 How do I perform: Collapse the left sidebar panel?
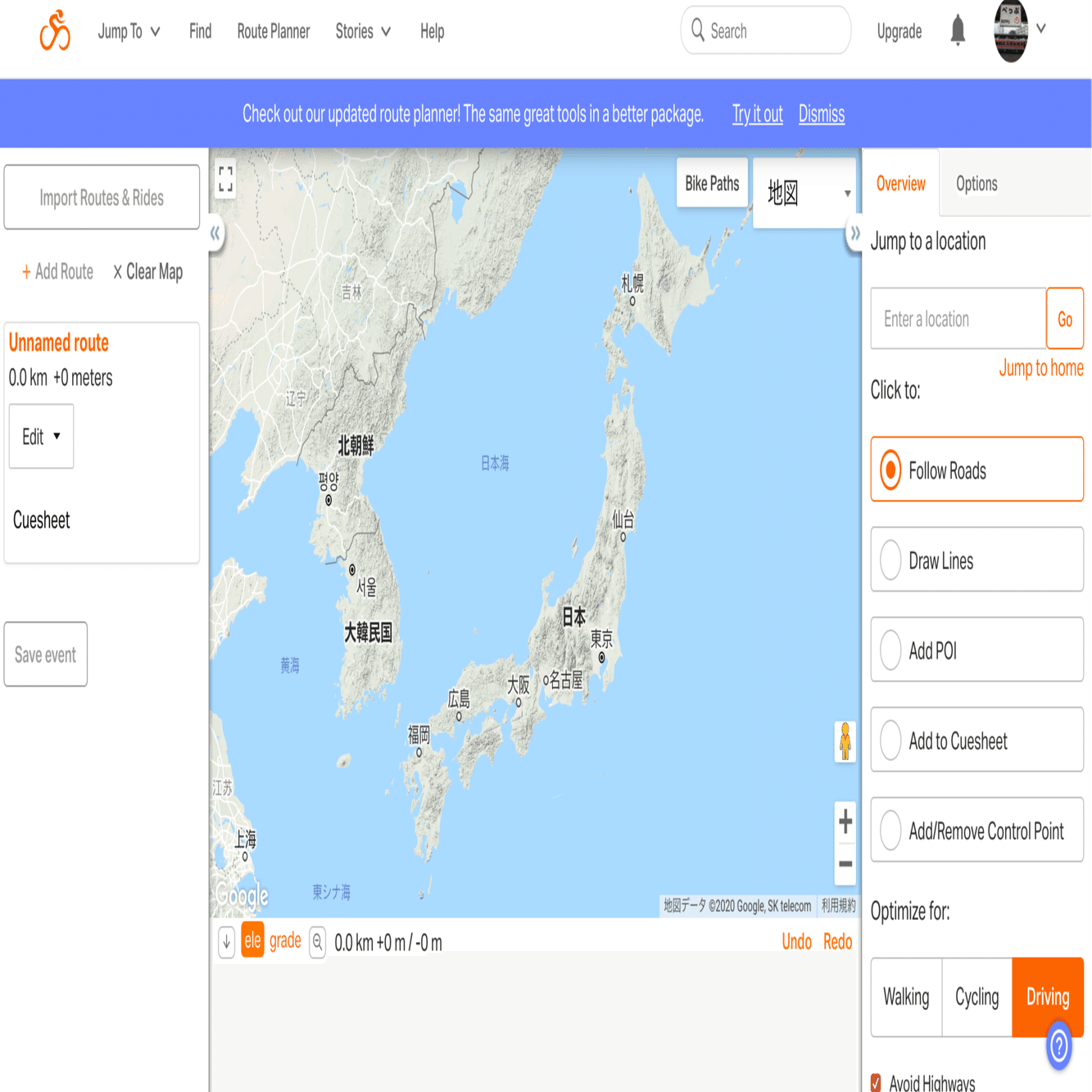click(215, 233)
